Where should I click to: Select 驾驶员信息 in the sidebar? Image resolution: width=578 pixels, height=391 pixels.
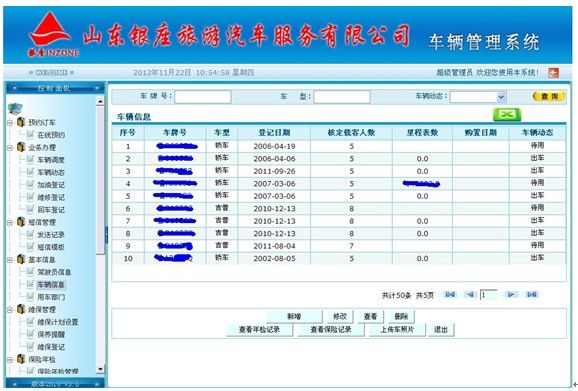(x=54, y=272)
